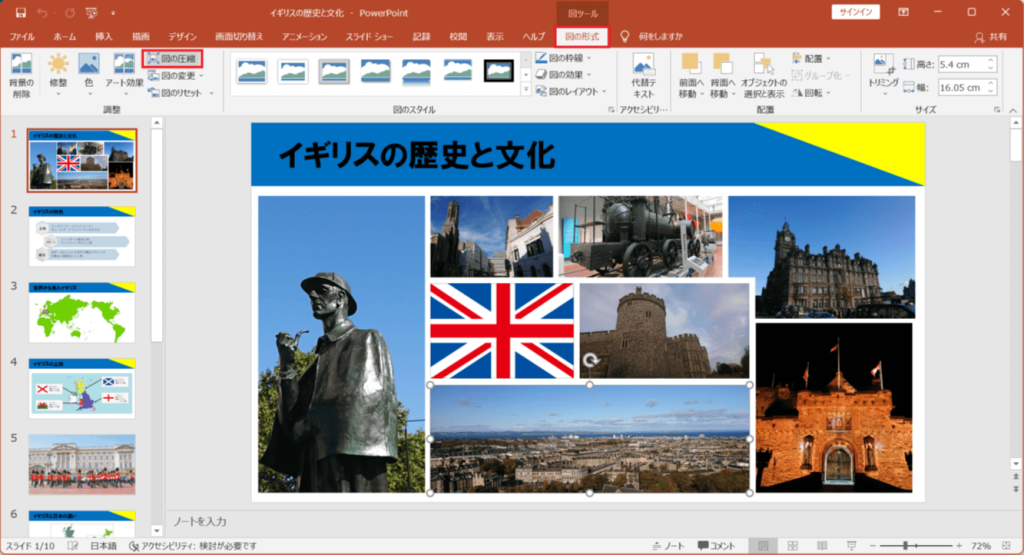Open the スライド ショー tab

pos(370,37)
